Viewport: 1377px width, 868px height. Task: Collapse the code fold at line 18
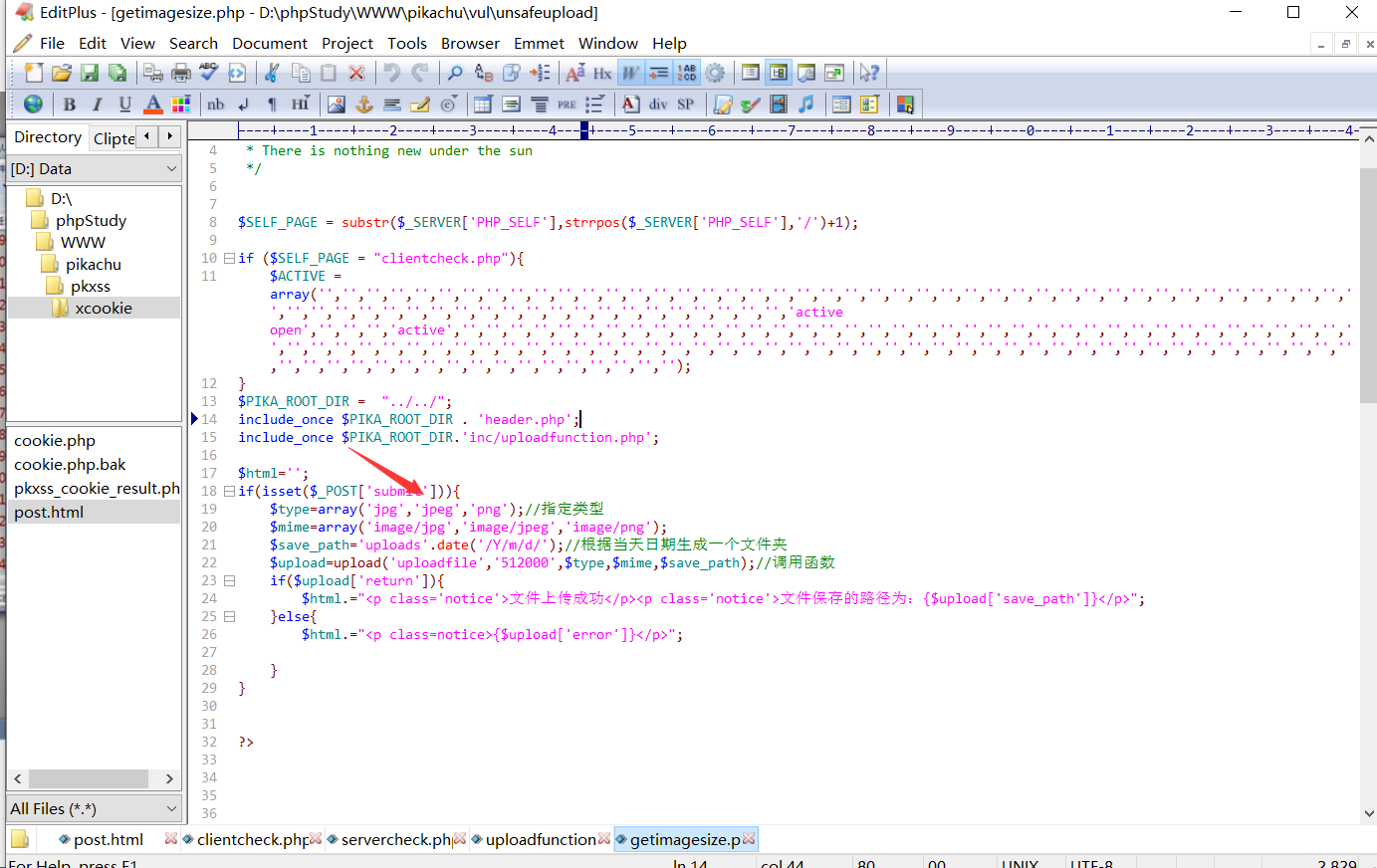coord(229,491)
